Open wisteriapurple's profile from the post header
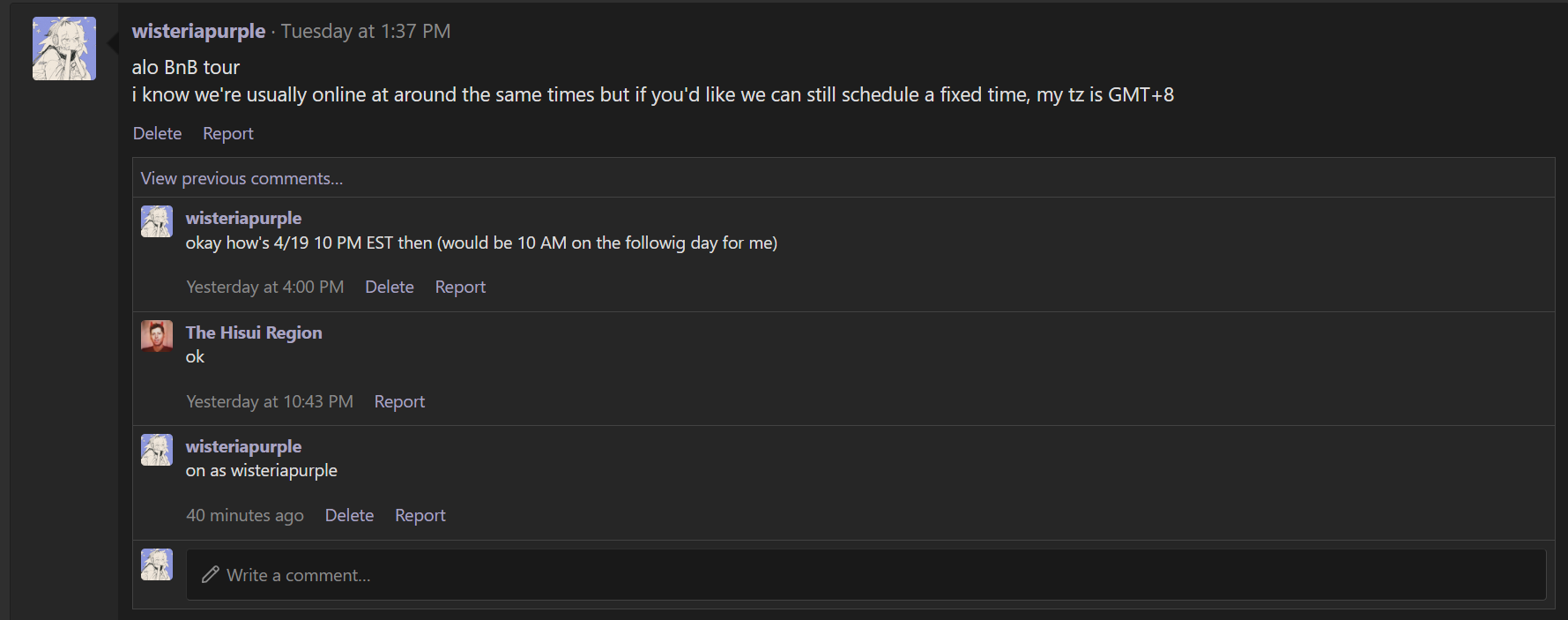 (198, 31)
